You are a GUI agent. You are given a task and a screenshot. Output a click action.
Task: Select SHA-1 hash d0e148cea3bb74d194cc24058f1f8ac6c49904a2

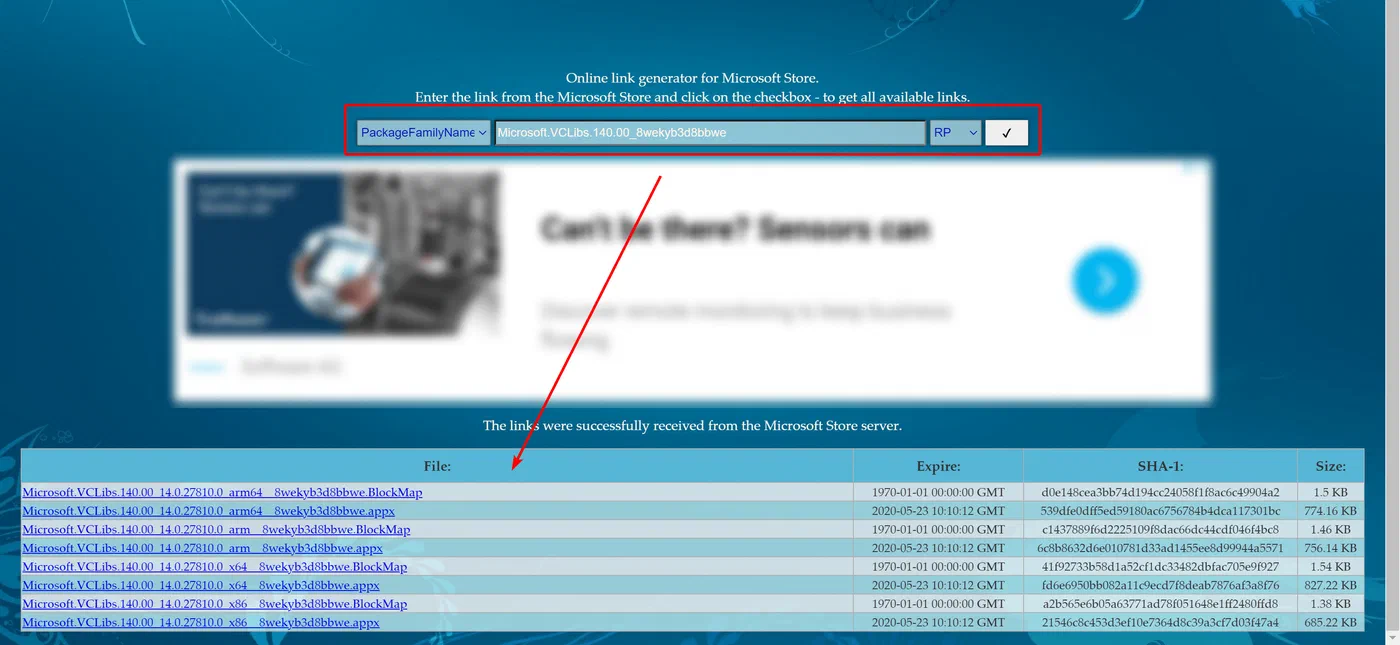coord(1160,492)
